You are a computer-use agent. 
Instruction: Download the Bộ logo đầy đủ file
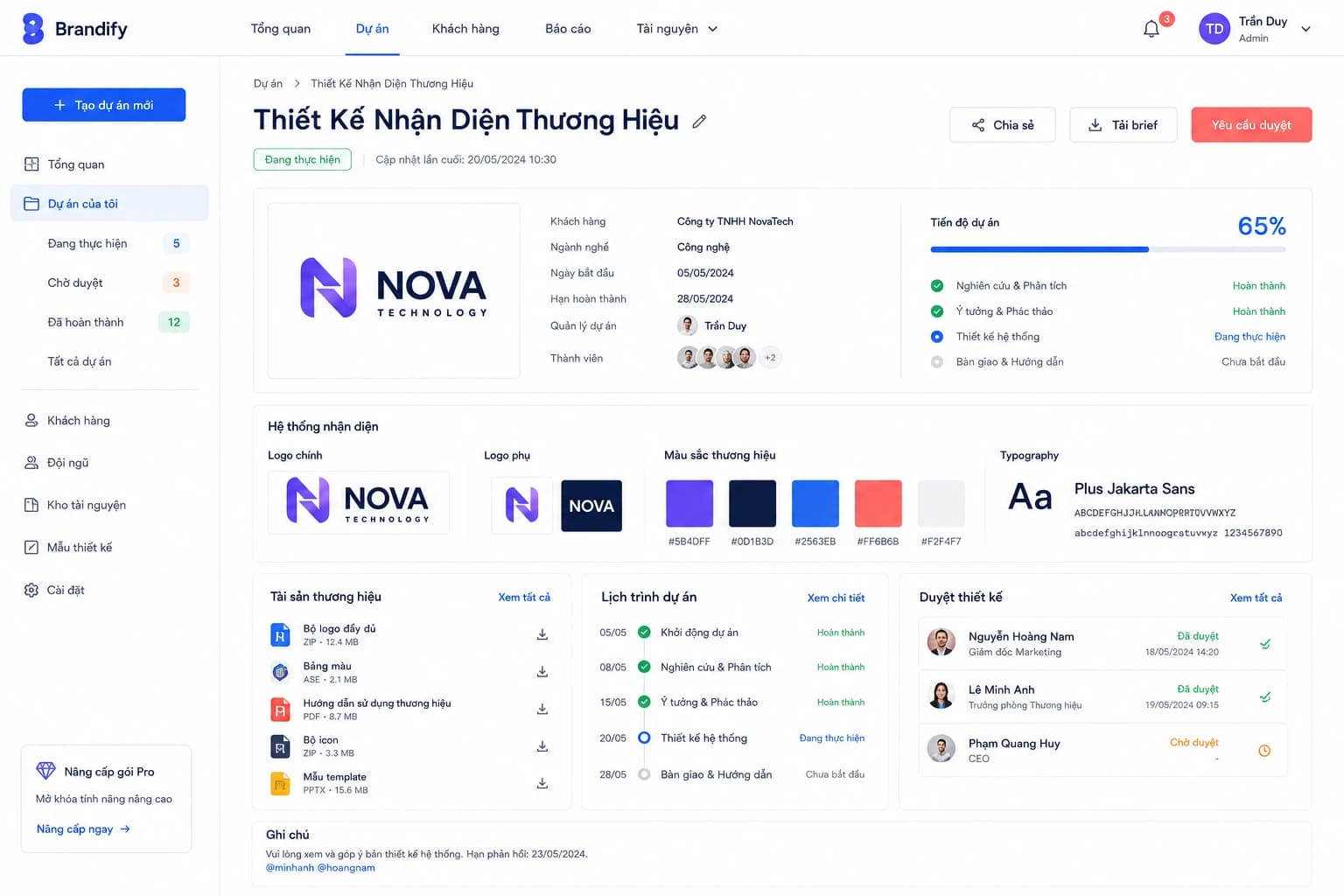[x=542, y=634]
